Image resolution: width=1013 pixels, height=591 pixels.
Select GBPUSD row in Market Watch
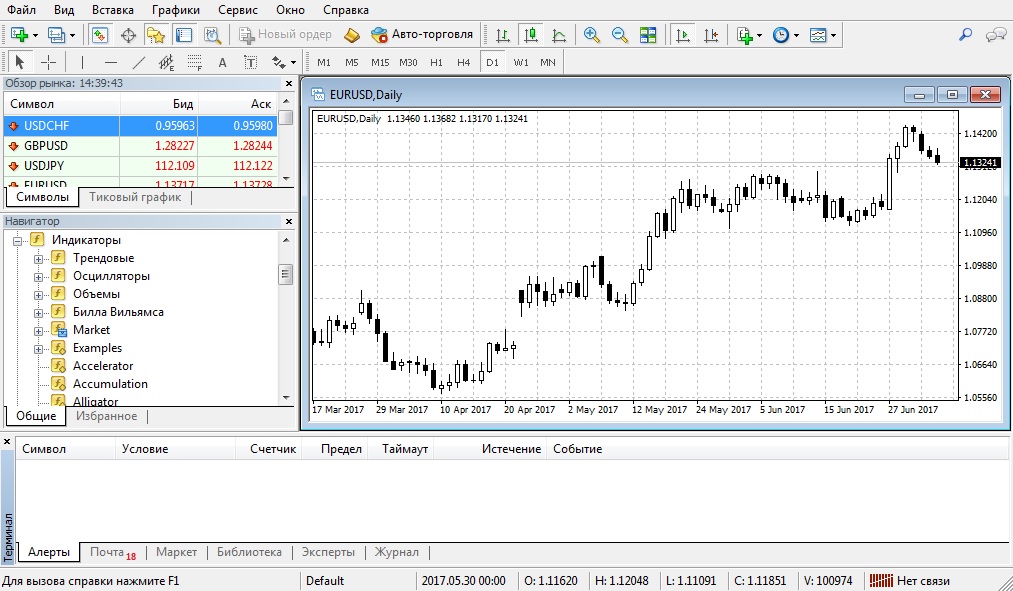click(140, 146)
